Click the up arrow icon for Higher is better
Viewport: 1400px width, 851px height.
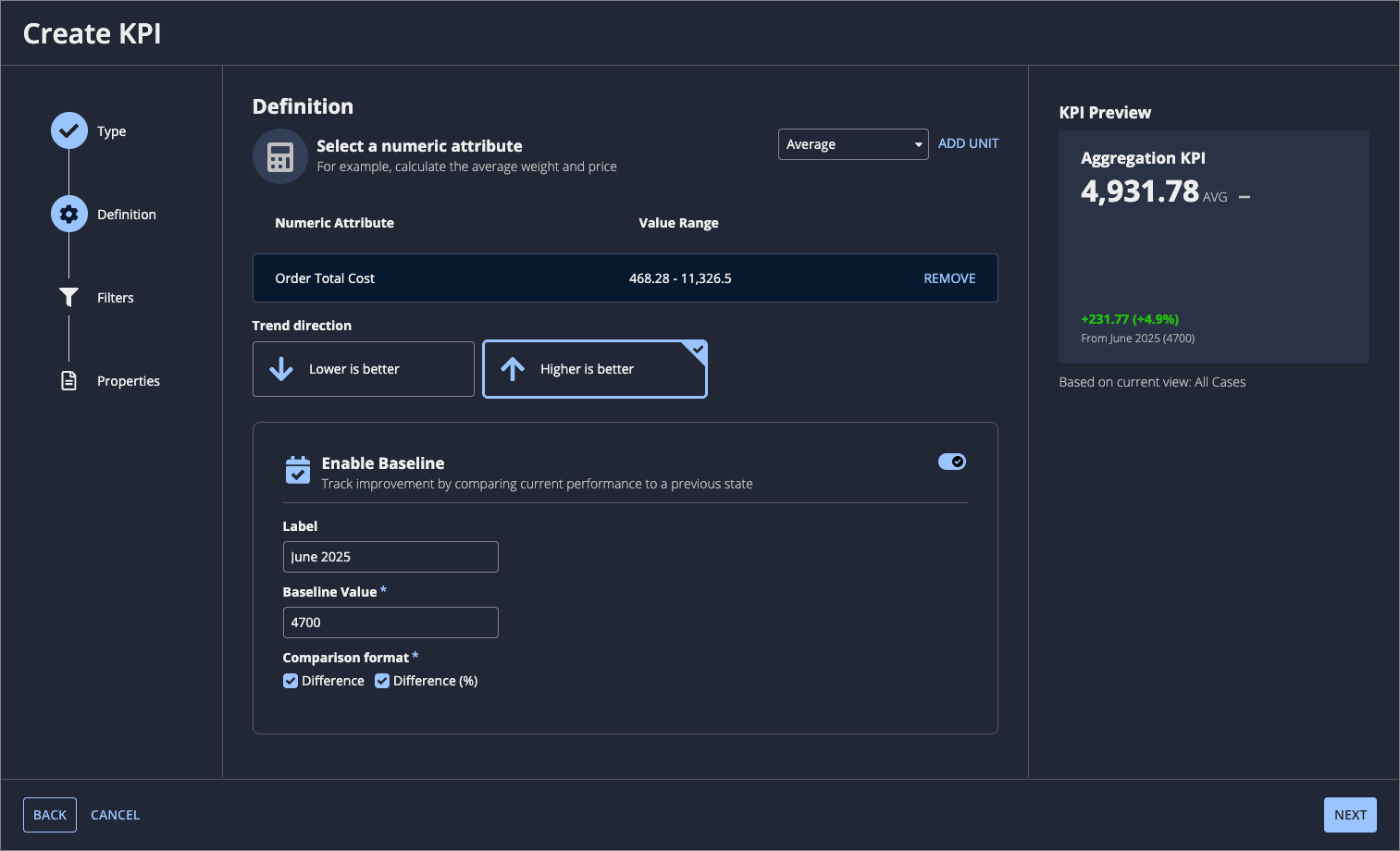point(513,369)
